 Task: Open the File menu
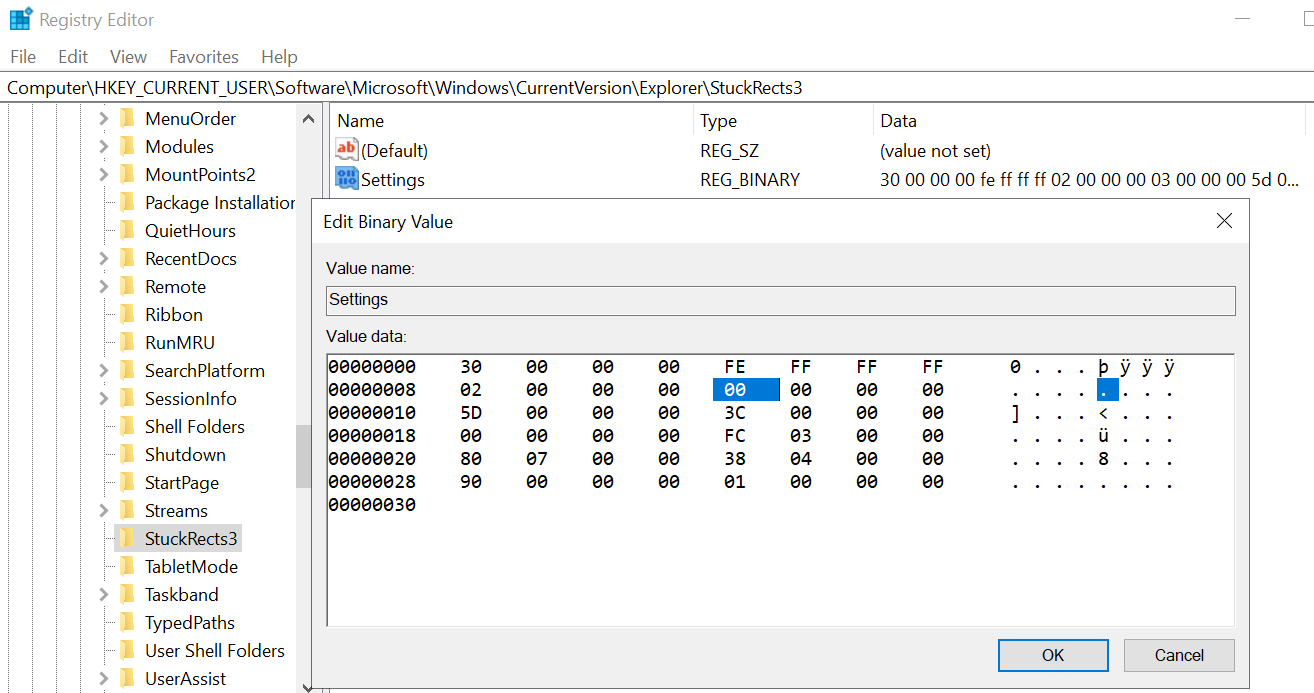click(22, 57)
